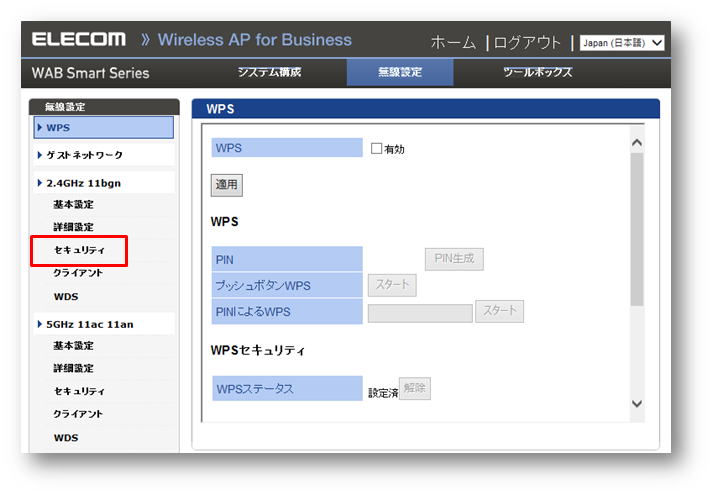Click the PIN生成 button
Image resolution: width=713 pixels, height=495 pixels.
[454, 259]
